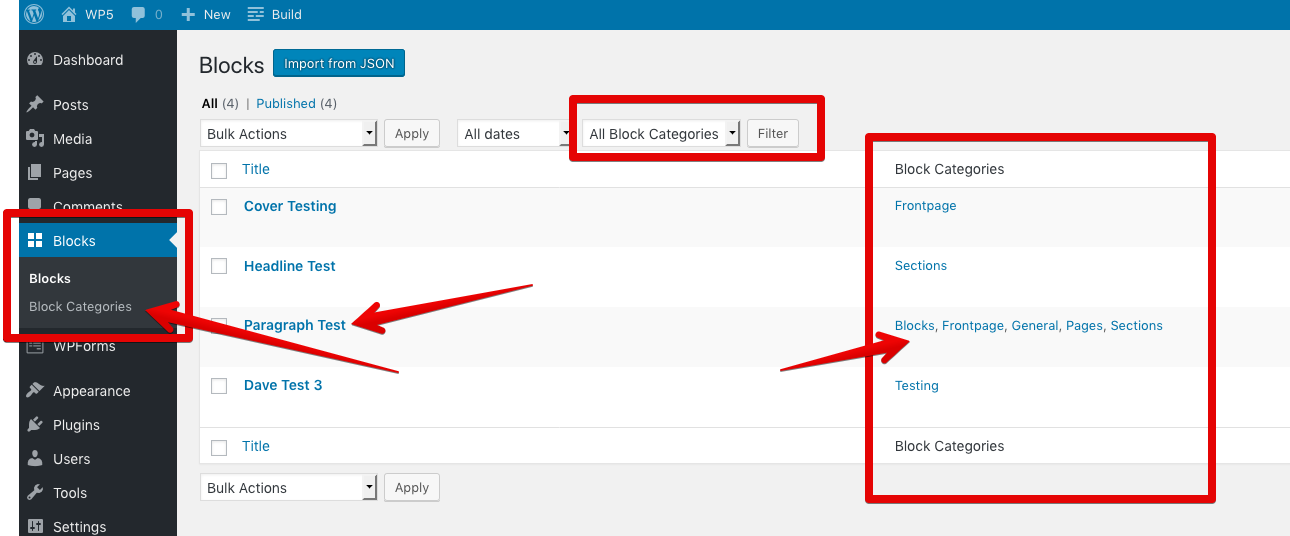Click the Tools wrench icon
Screen dimensions: 1290x536
(x=36, y=493)
